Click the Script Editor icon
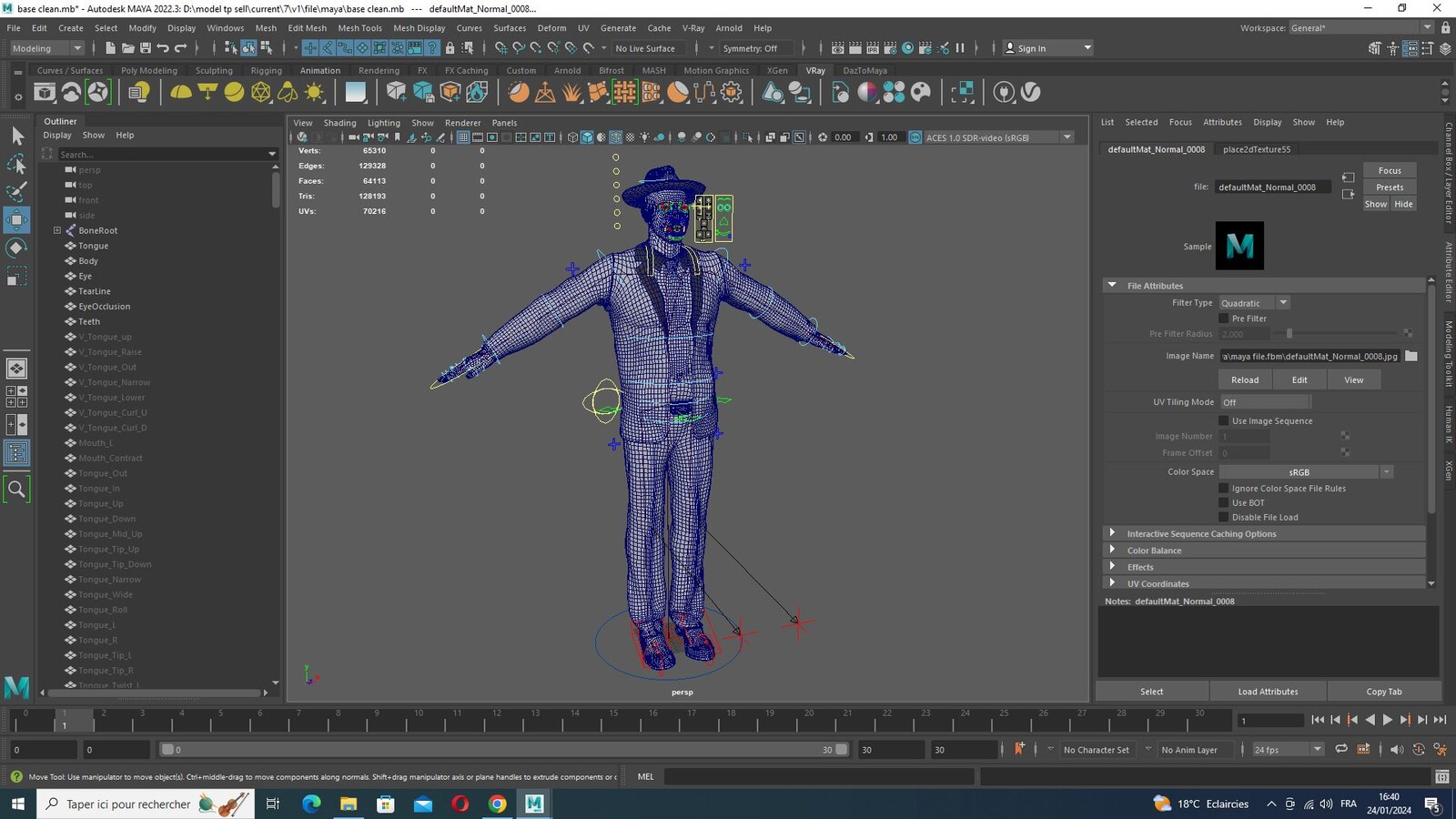The height and width of the screenshot is (819, 1456). (1441, 776)
